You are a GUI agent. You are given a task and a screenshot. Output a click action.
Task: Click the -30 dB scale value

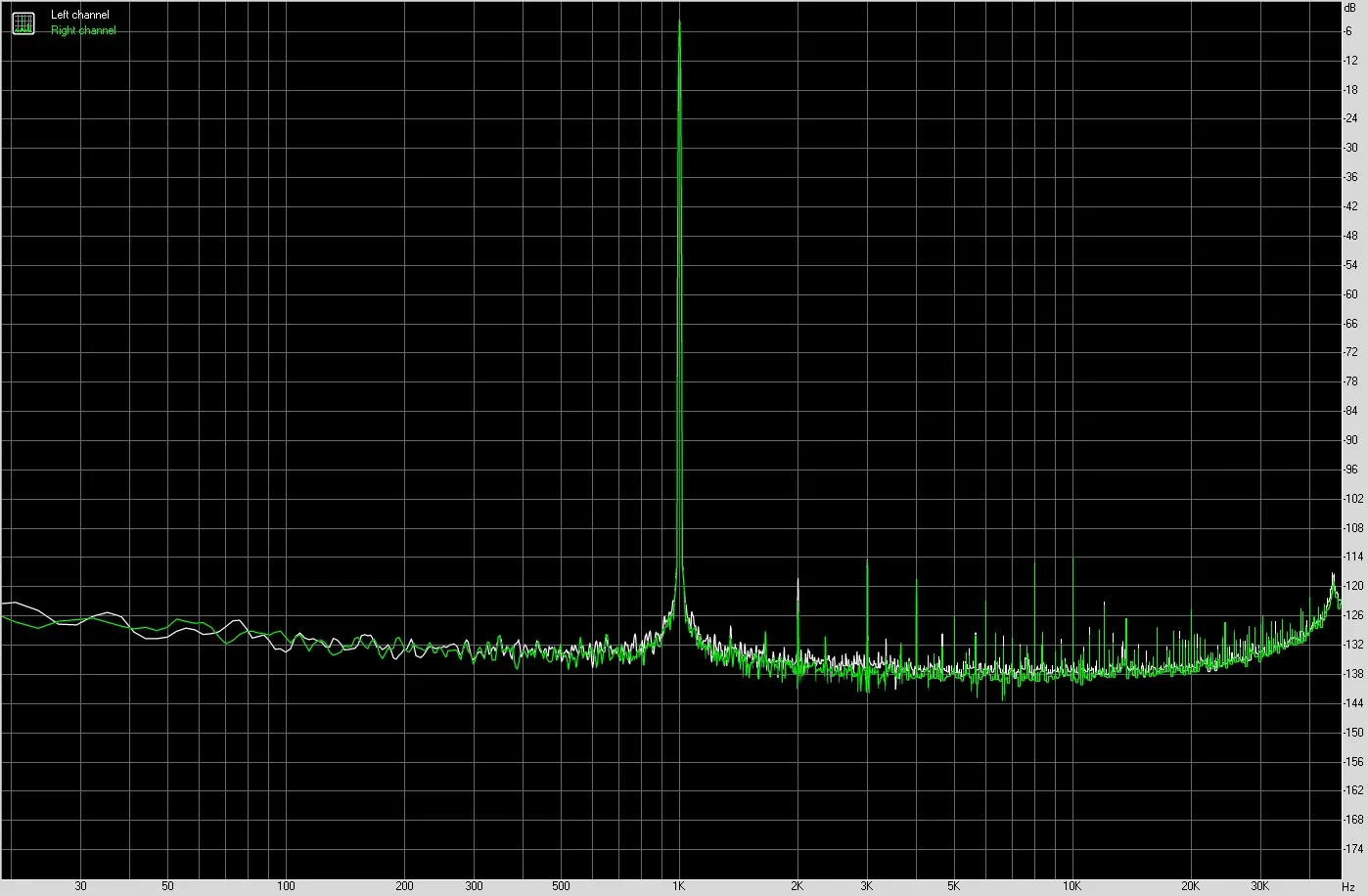1350,148
